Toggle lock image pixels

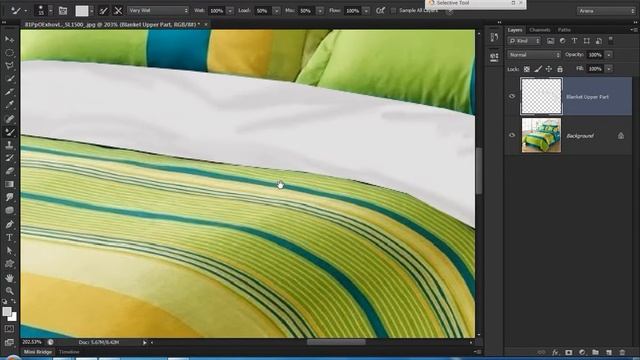(538, 69)
